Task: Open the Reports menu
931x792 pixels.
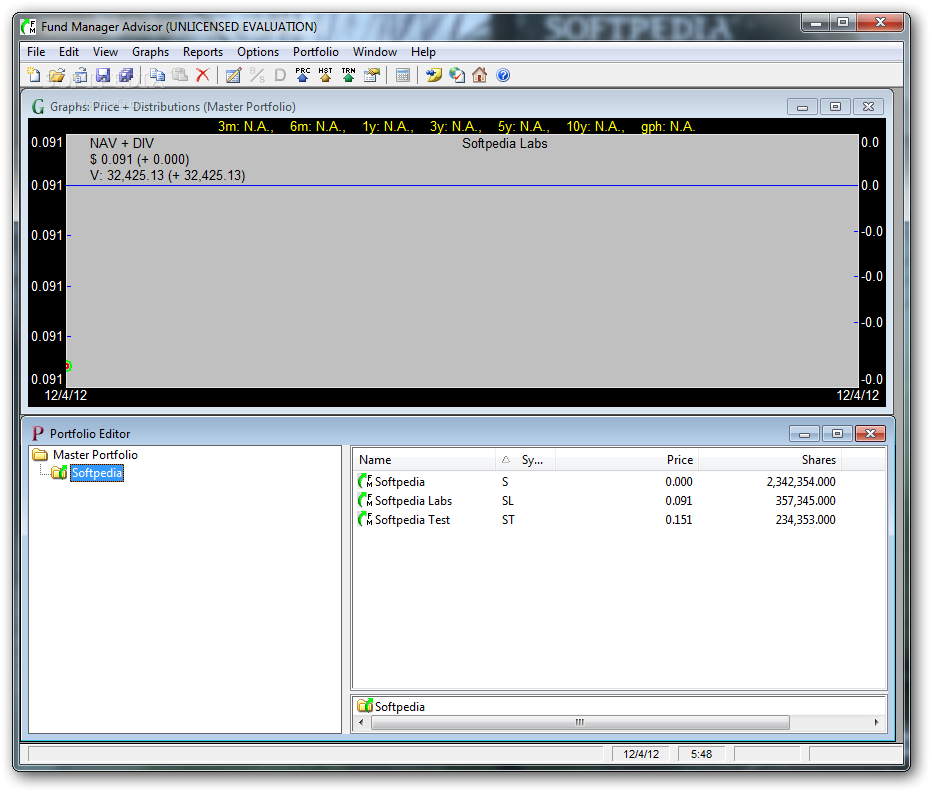Action: pyautogui.click(x=203, y=52)
